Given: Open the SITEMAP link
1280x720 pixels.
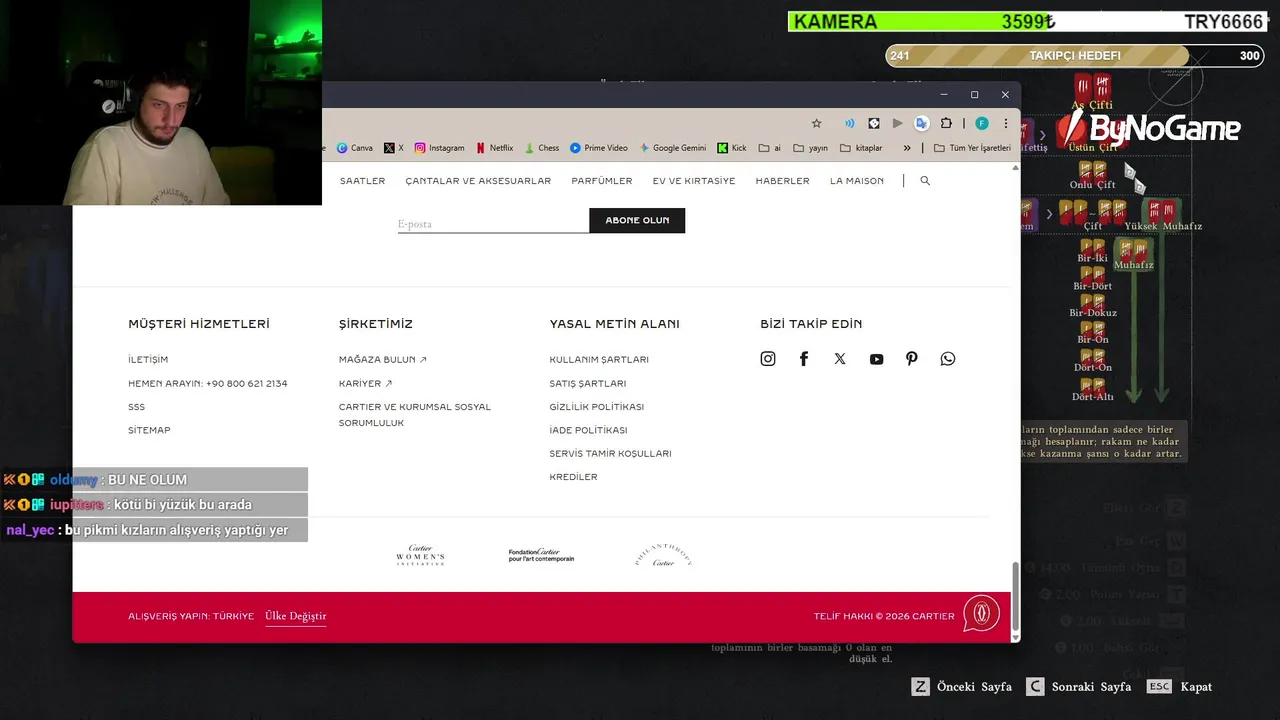Looking at the screenshot, I should [149, 430].
